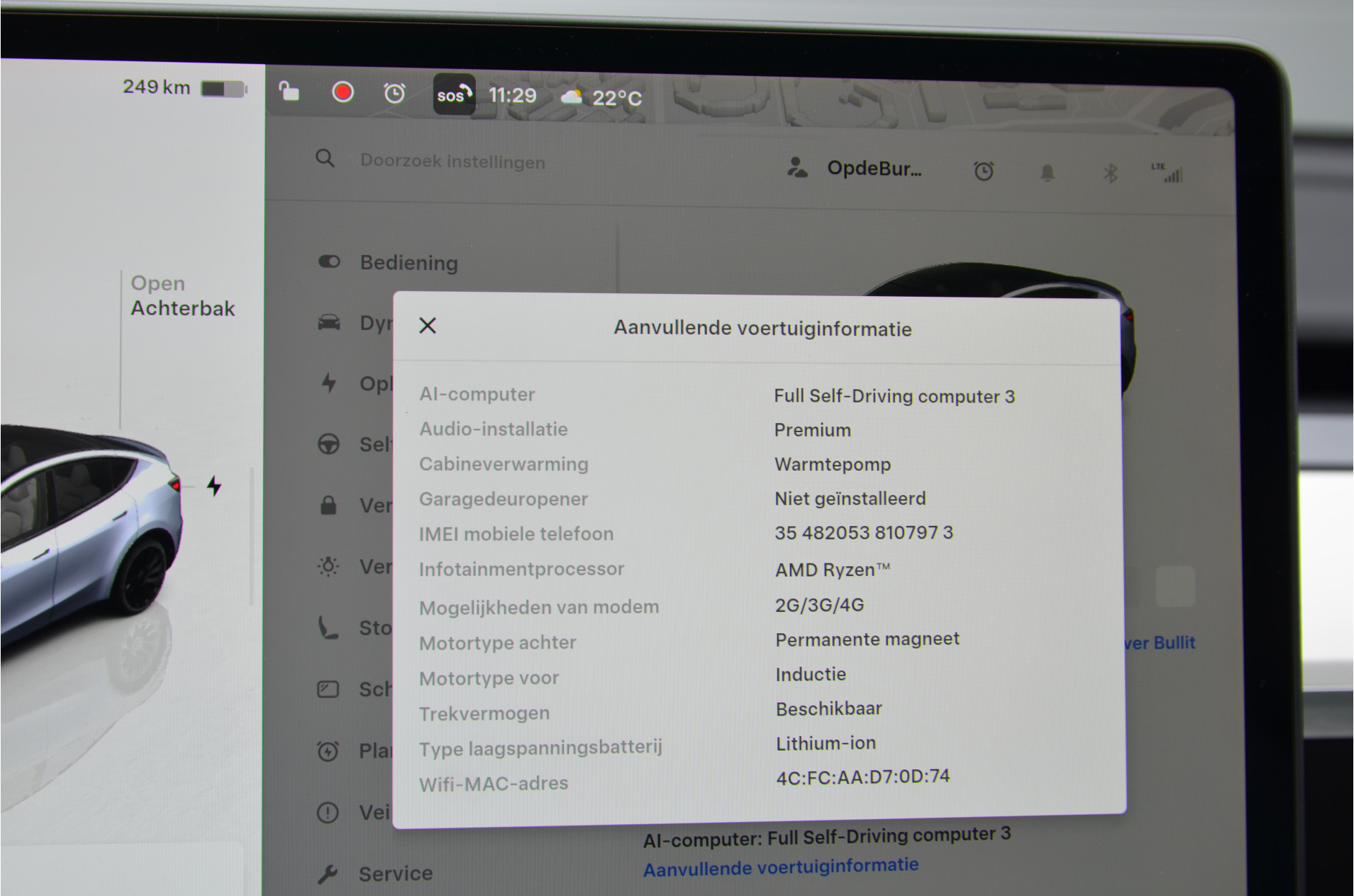Select the Inductie motor value

pos(811,674)
